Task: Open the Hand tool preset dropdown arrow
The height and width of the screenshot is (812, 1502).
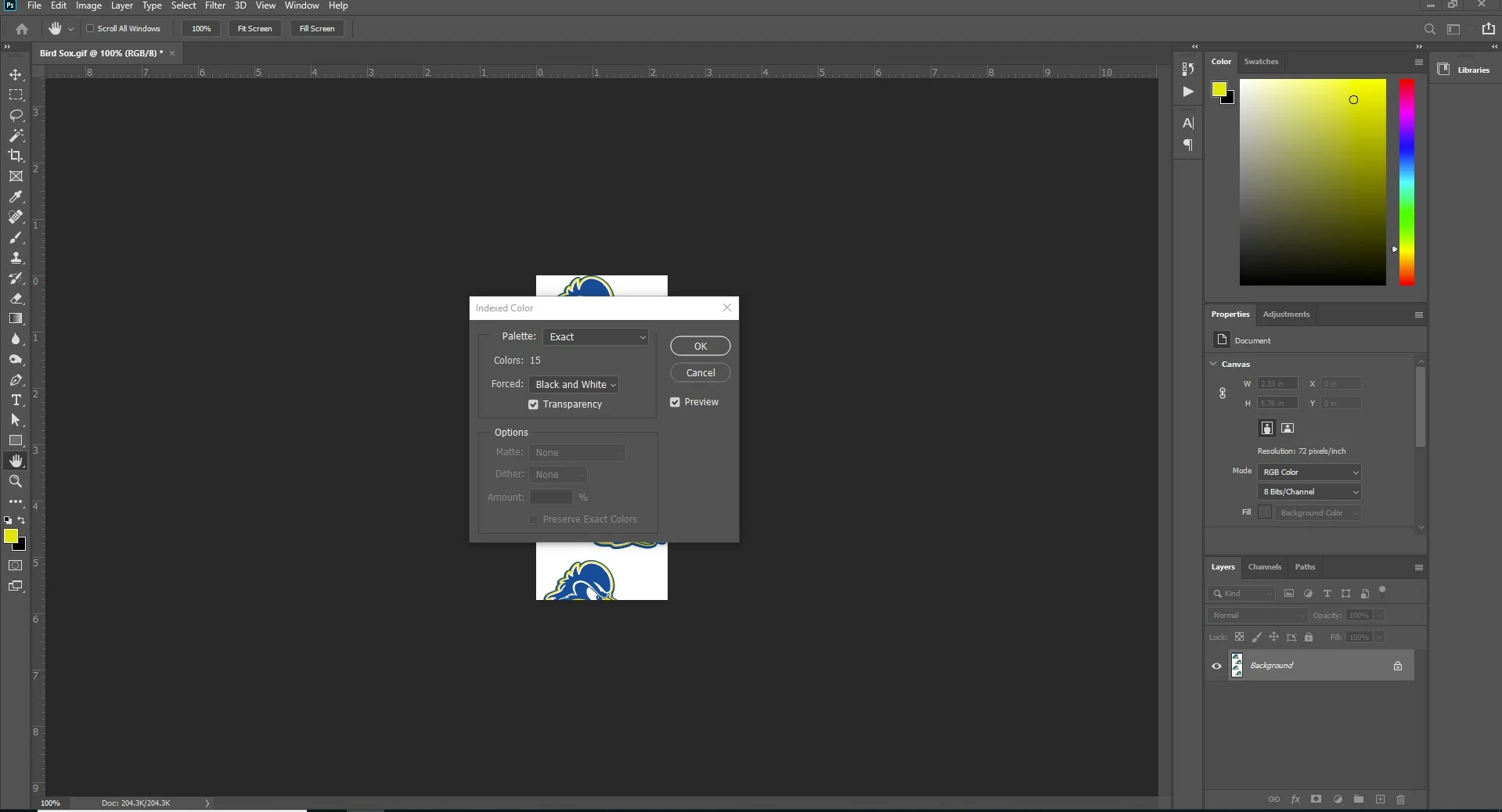Action: point(70,29)
